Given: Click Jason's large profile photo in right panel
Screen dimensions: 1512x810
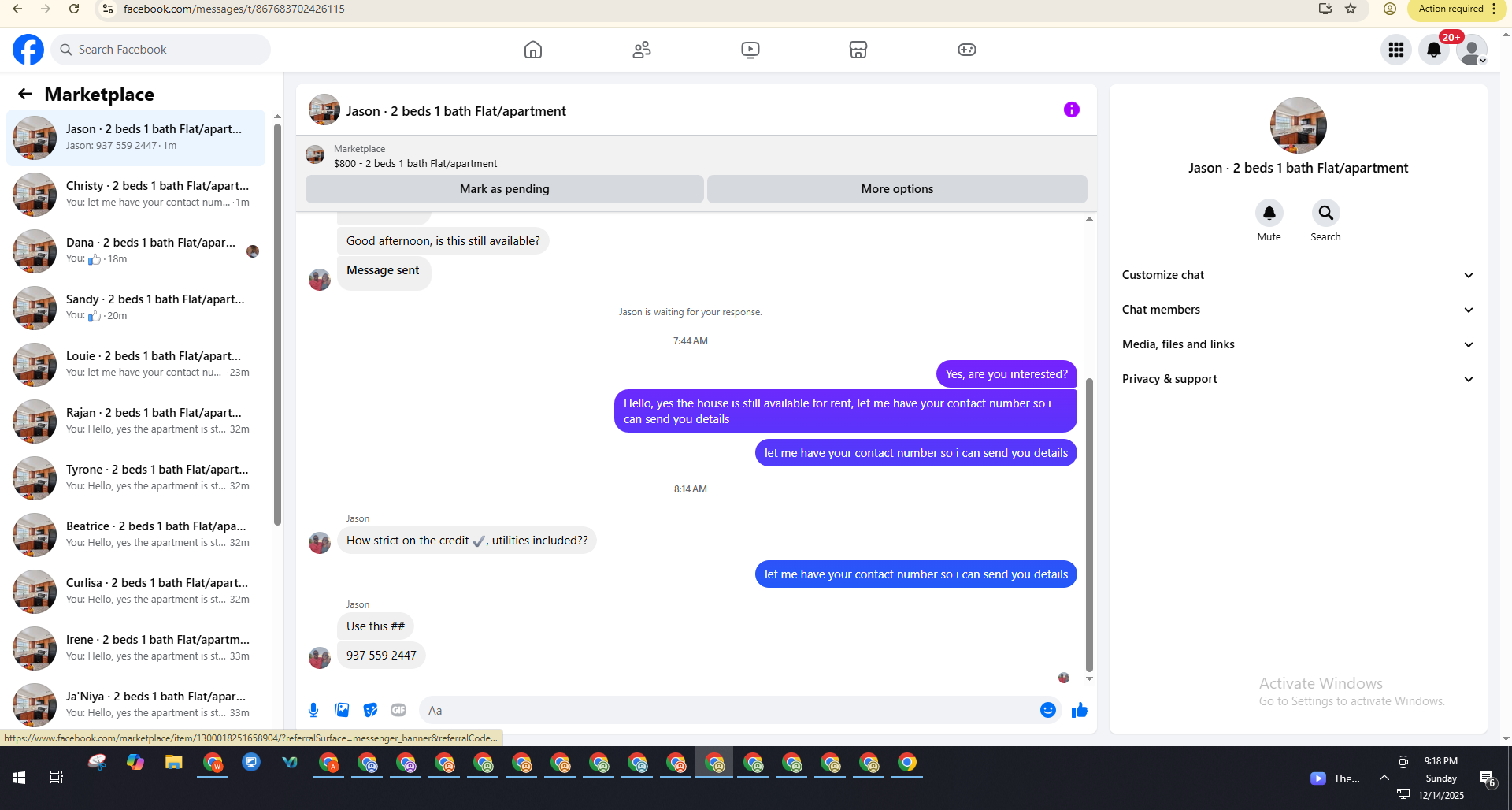Looking at the screenshot, I should [1298, 125].
